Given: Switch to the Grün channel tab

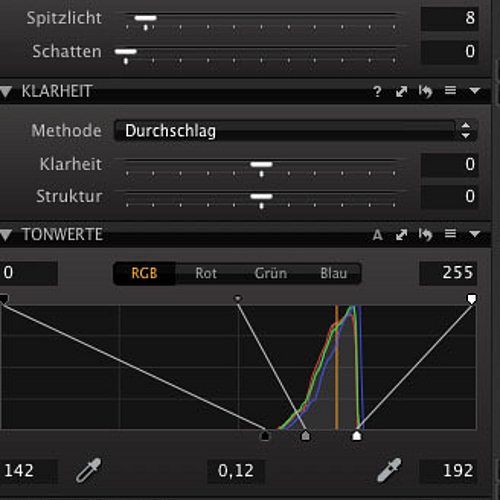Looking at the screenshot, I should [x=270, y=273].
